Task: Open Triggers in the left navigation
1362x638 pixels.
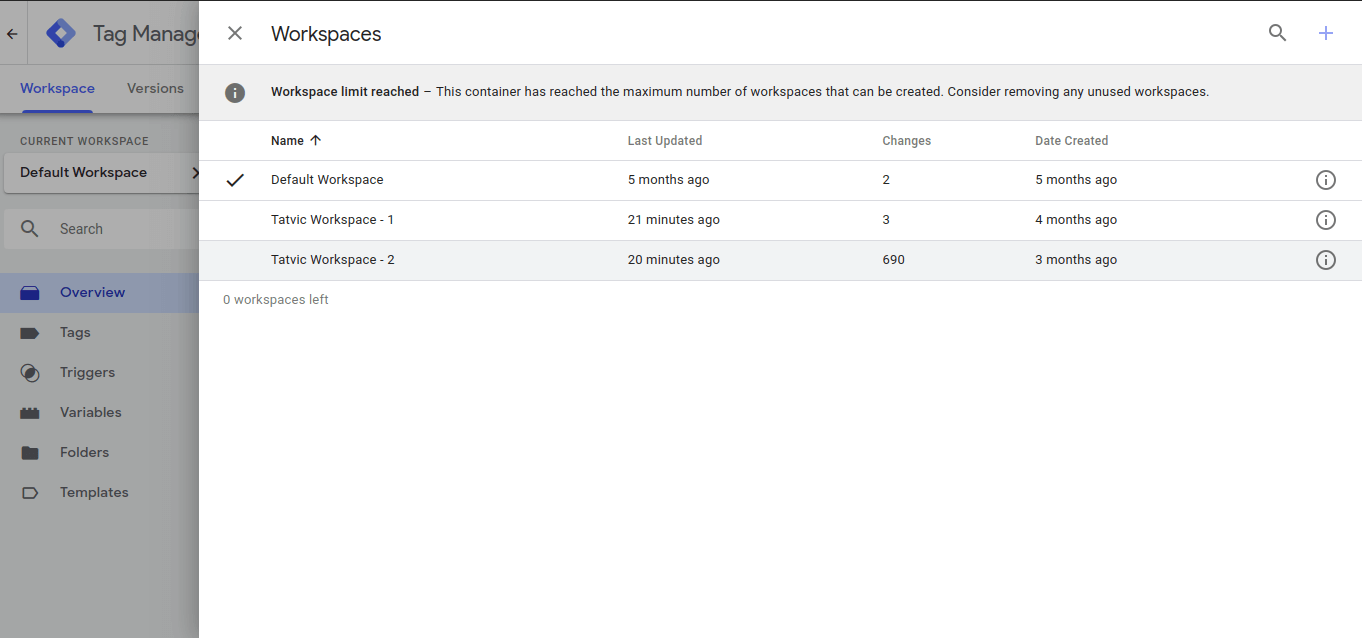Action: (x=100, y=373)
